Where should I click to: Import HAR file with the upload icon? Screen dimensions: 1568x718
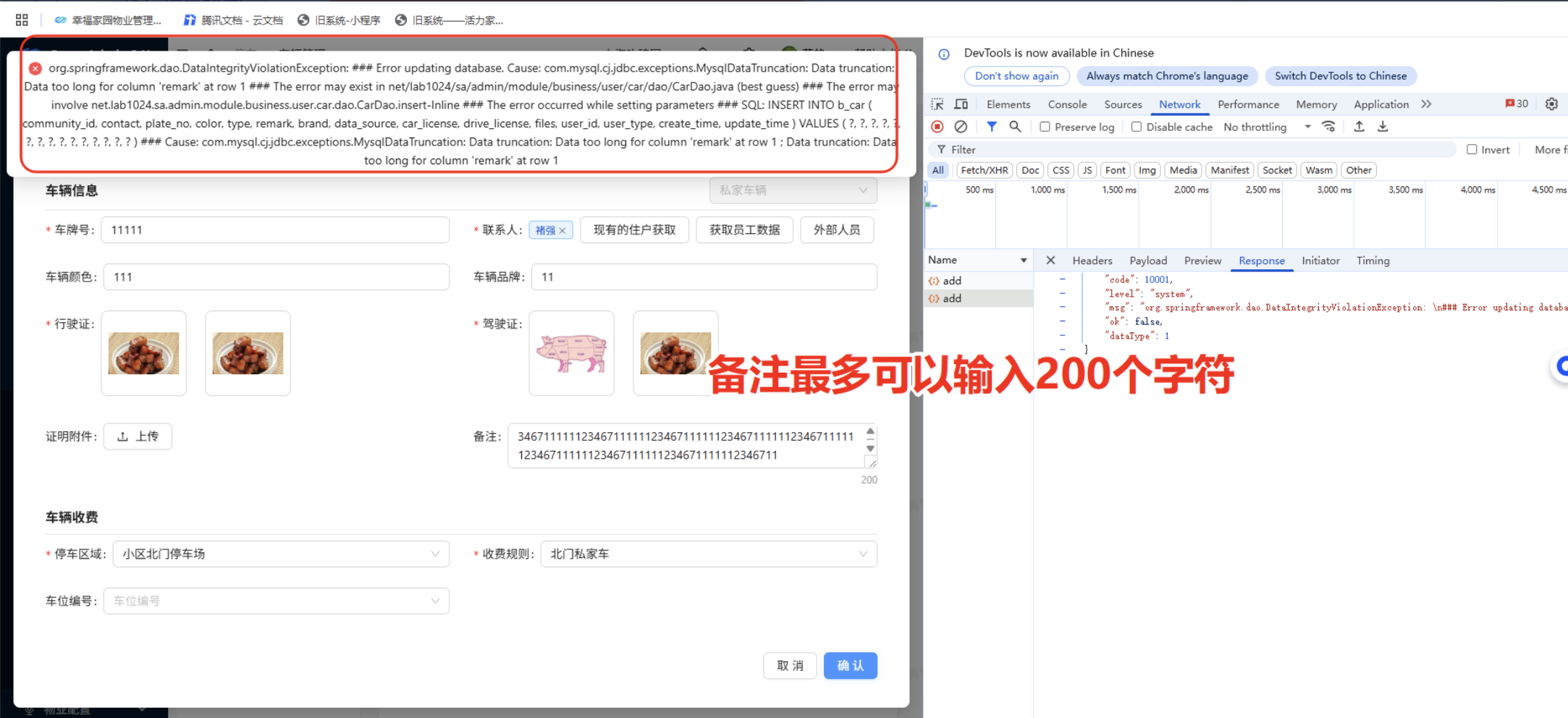coord(1359,127)
